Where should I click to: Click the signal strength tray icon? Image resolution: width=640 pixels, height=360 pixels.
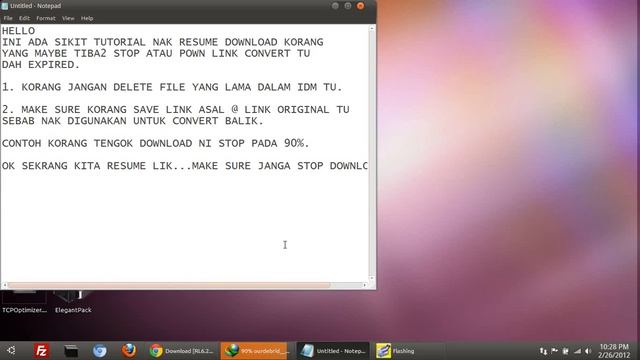coord(577,351)
